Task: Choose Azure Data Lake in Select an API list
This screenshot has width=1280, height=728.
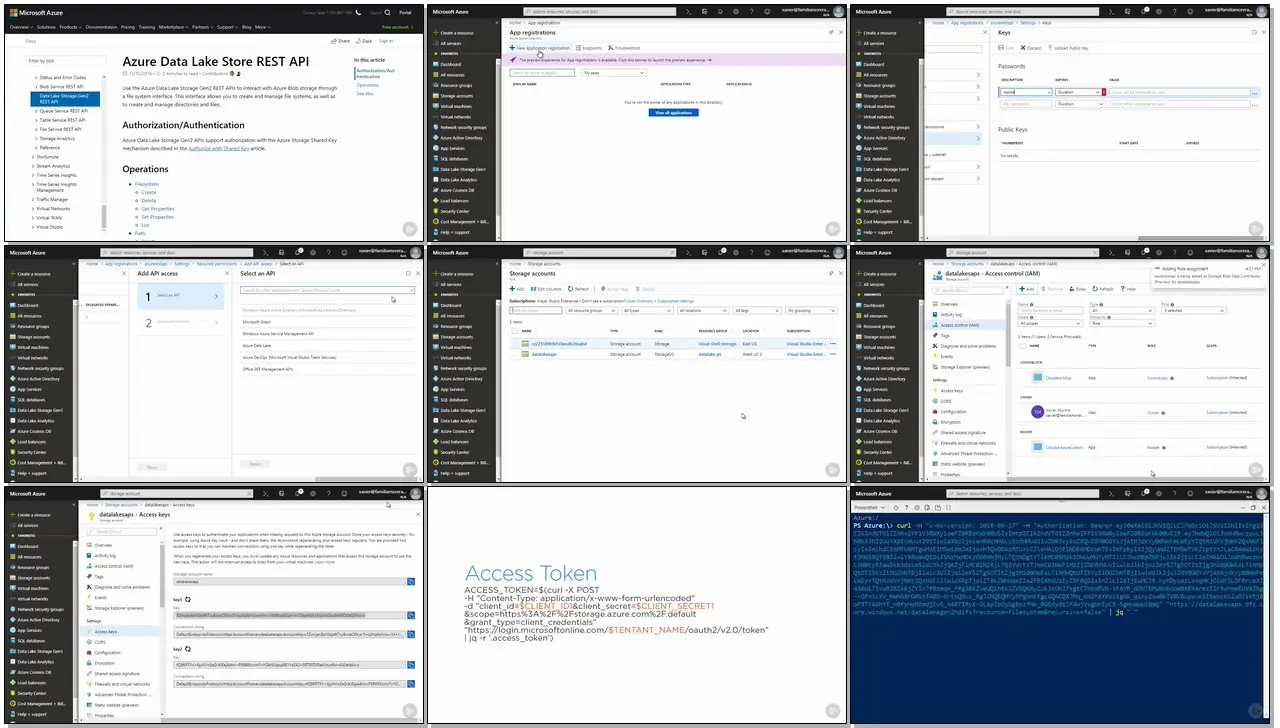Action: point(258,344)
